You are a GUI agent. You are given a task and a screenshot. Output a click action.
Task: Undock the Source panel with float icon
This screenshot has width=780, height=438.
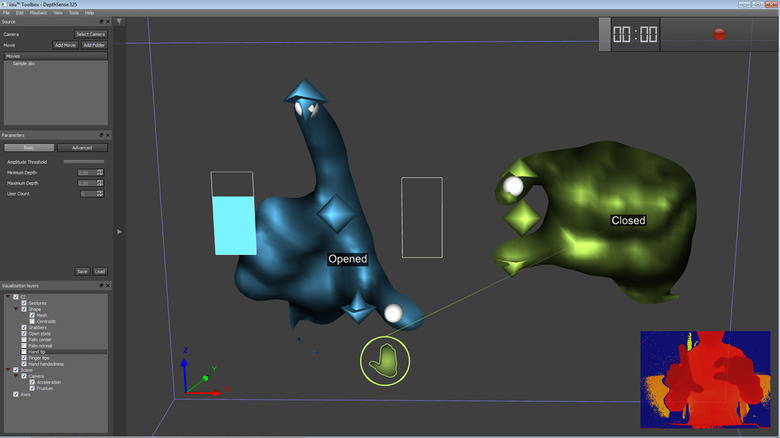point(101,21)
